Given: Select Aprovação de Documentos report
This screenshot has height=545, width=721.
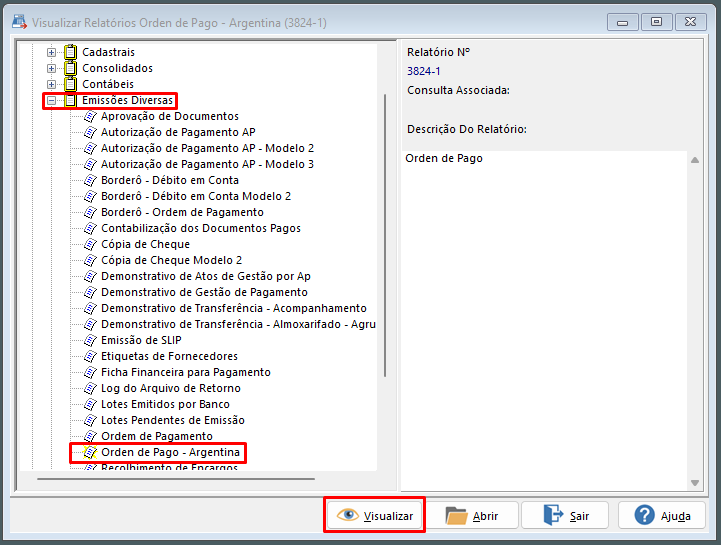Looking at the screenshot, I should click(170, 116).
